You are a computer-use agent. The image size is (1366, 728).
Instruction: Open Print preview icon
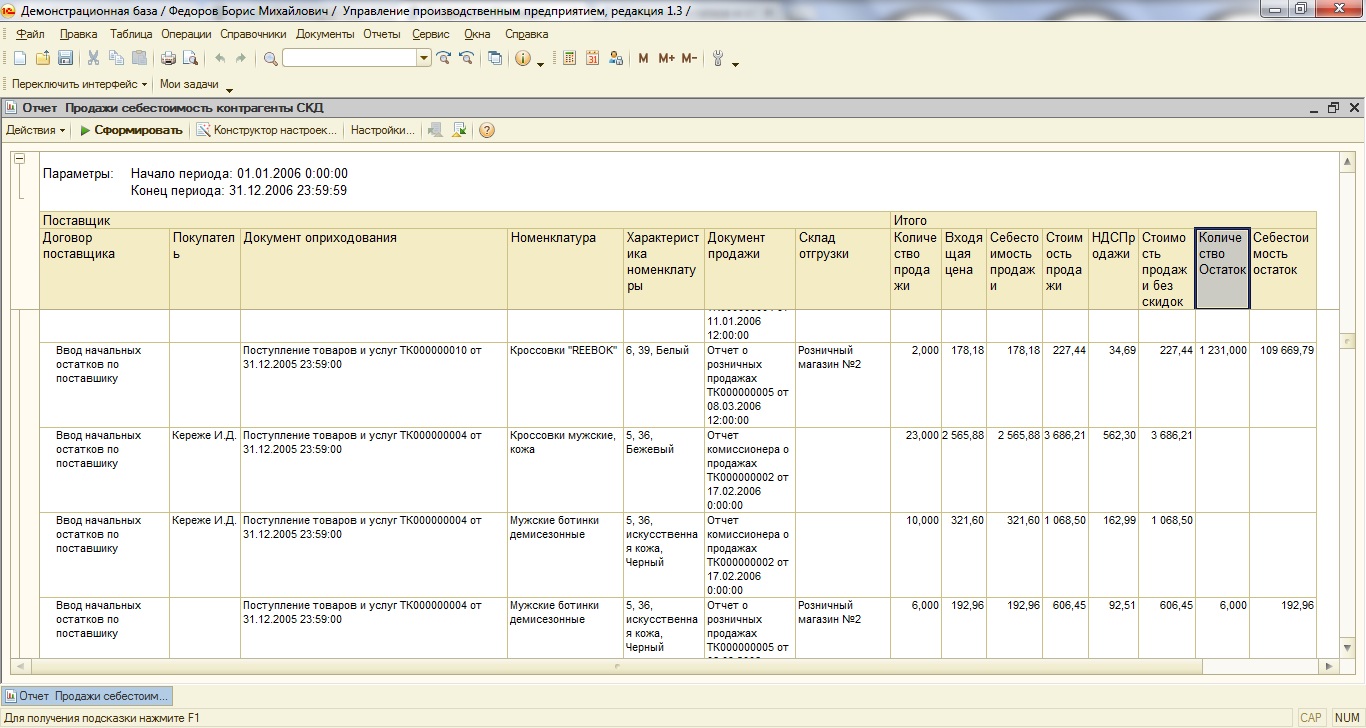click(190, 59)
